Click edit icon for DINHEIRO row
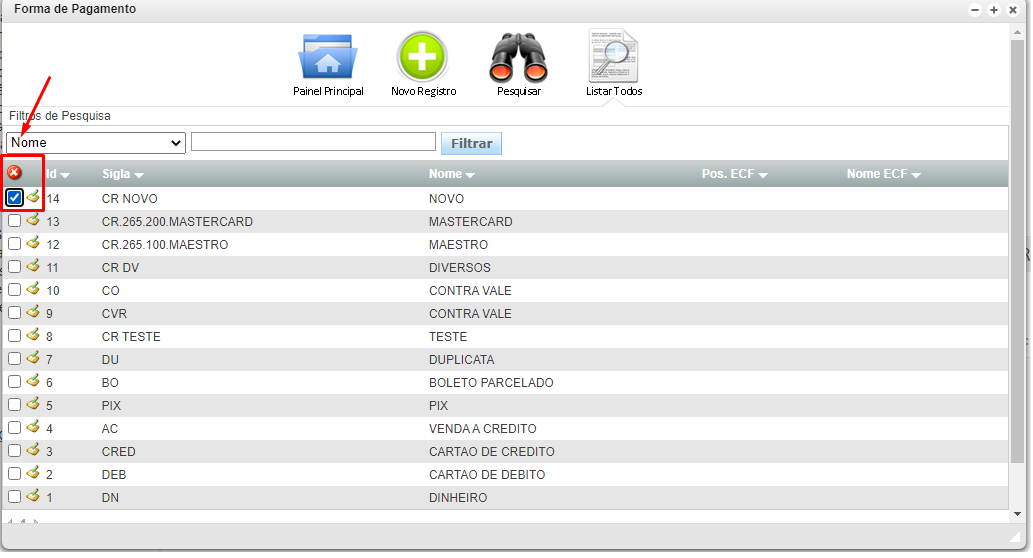The width and height of the screenshot is (1033, 558). point(33,497)
